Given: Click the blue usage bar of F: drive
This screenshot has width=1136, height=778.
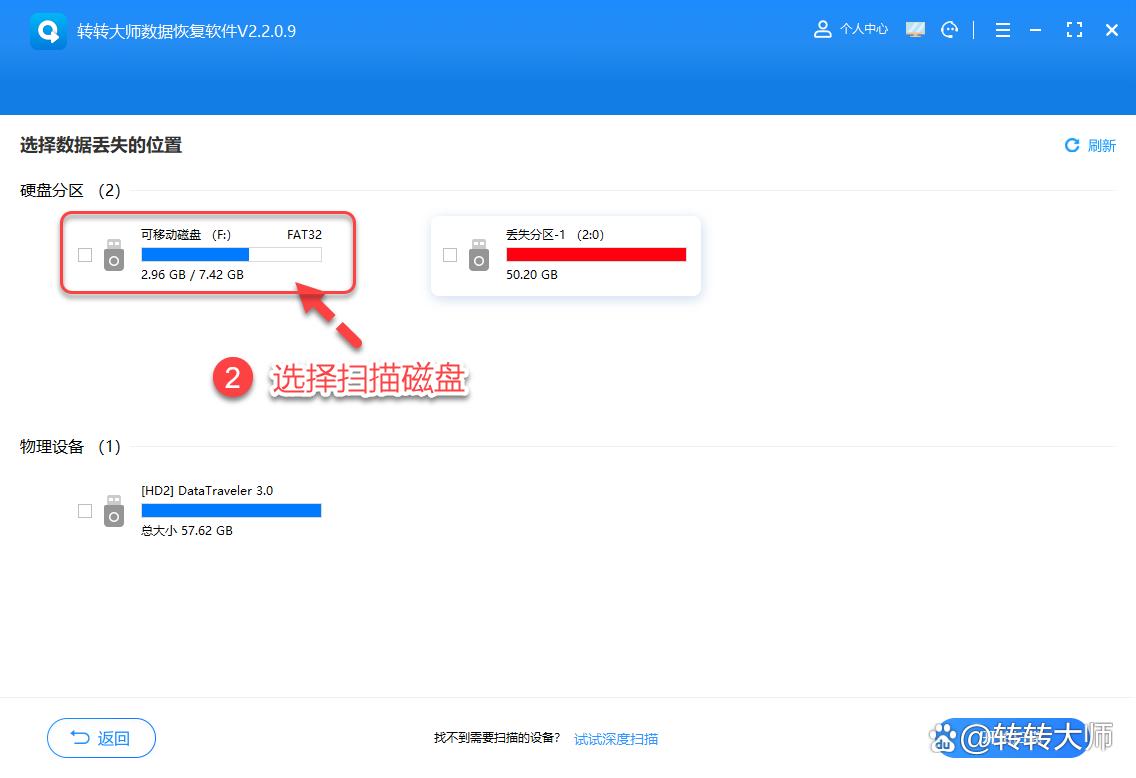Looking at the screenshot, I should [195, 255].
